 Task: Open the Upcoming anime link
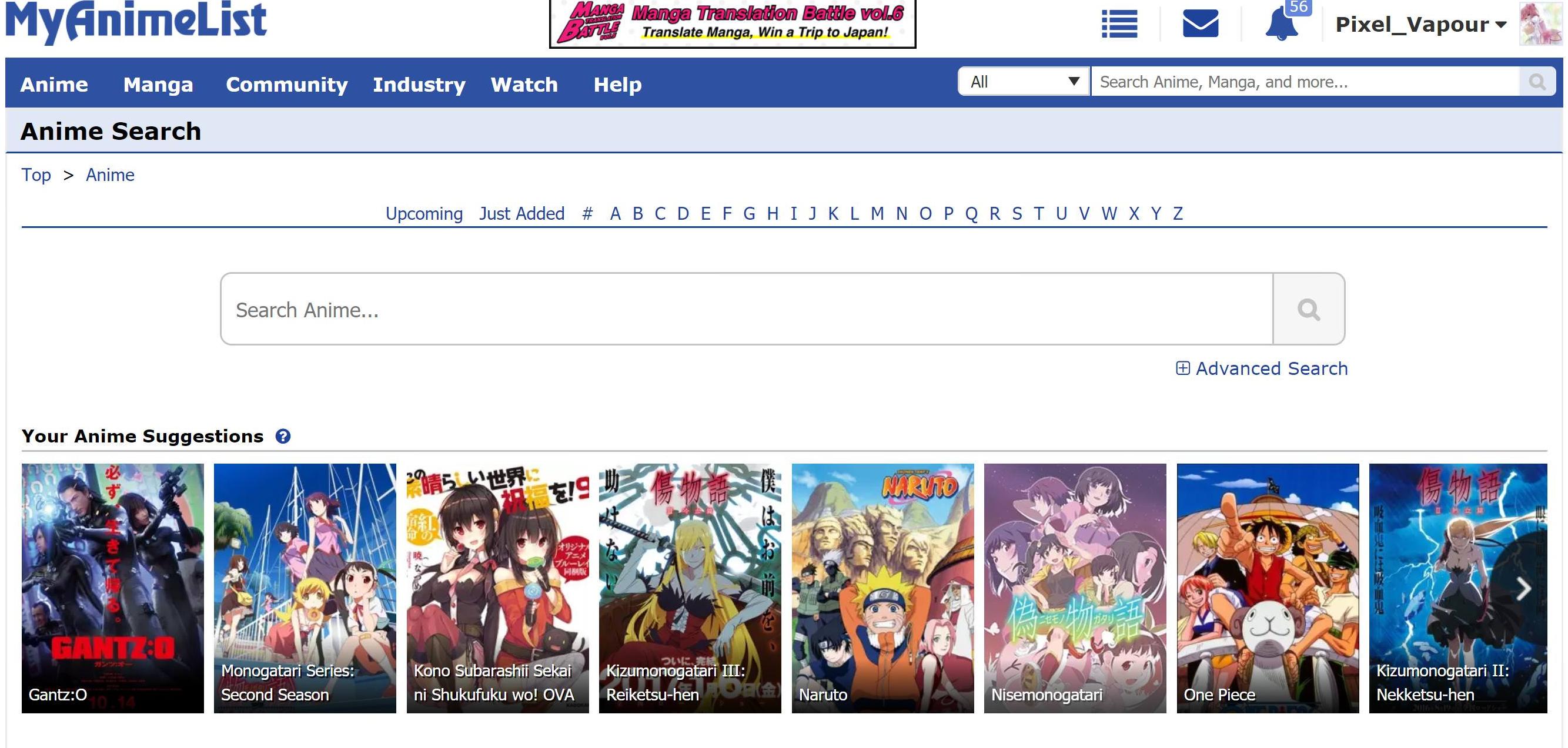[424, 213]
